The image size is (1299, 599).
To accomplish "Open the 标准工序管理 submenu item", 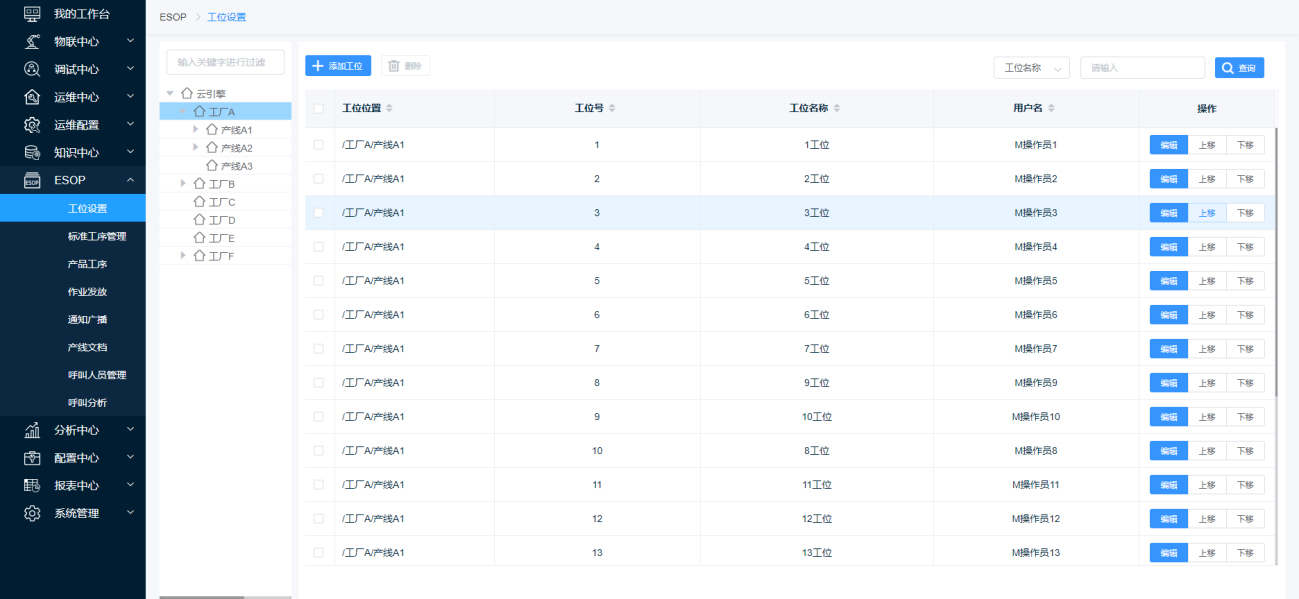I will (73, 237).
